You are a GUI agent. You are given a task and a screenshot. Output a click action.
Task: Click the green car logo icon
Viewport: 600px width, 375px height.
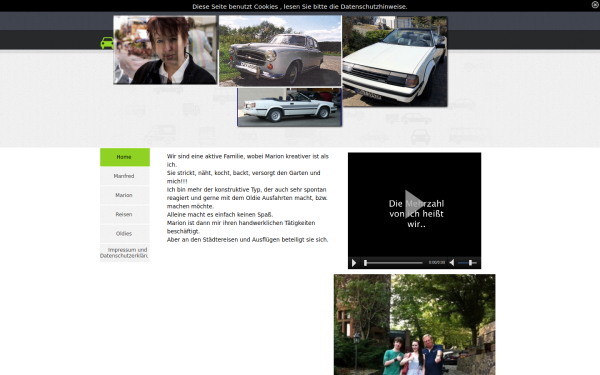pyautogui.click(x=107, y=42)
